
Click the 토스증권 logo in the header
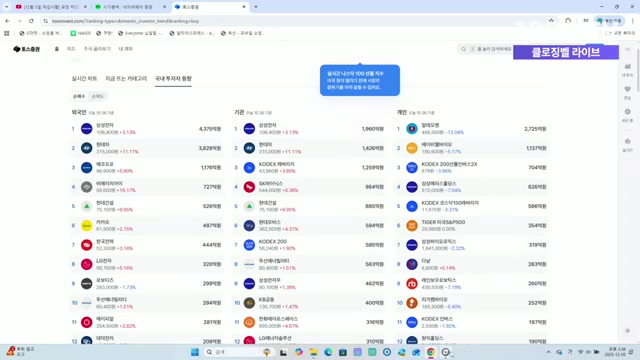27,49
